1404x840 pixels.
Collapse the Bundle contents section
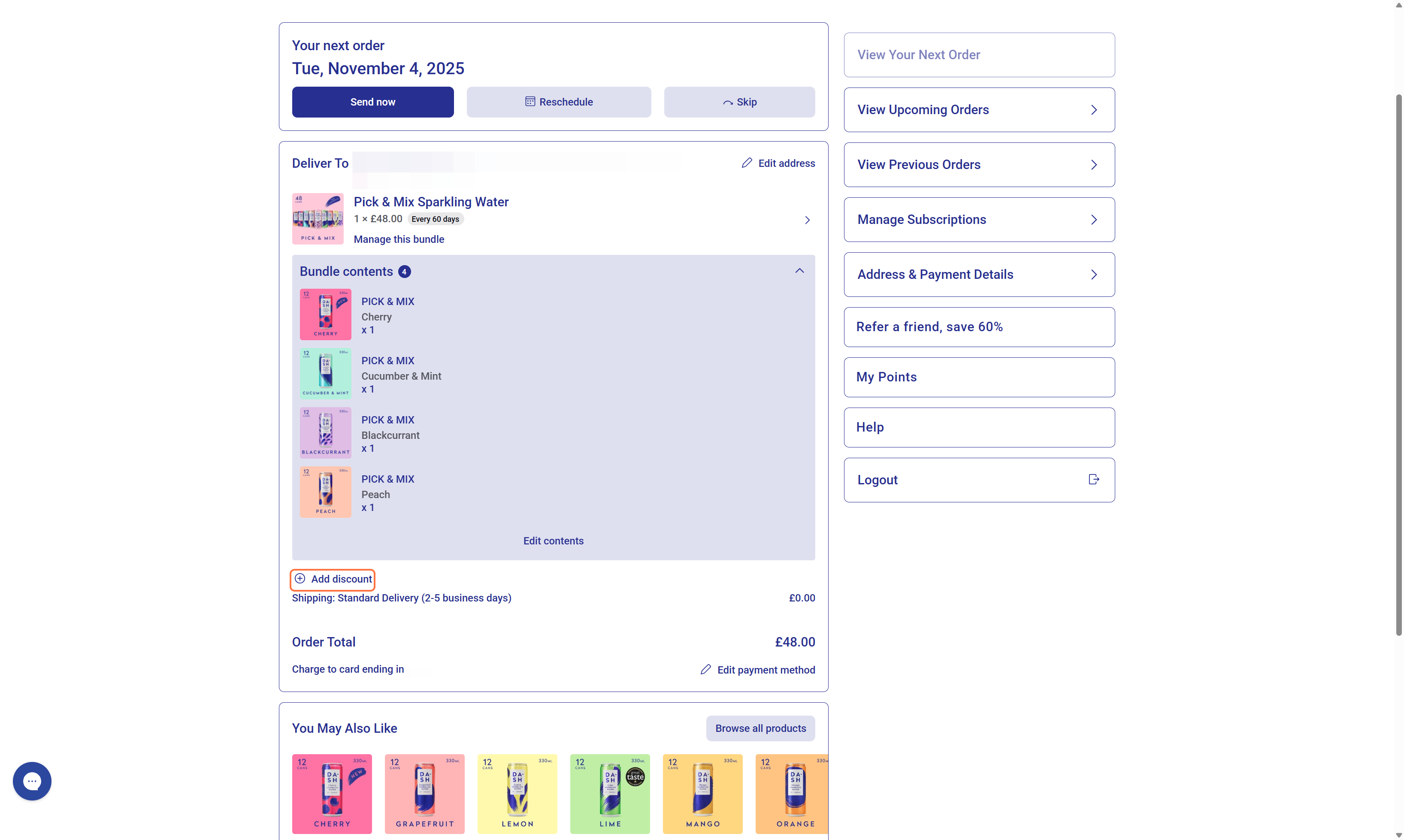click(x=799, y=271)
